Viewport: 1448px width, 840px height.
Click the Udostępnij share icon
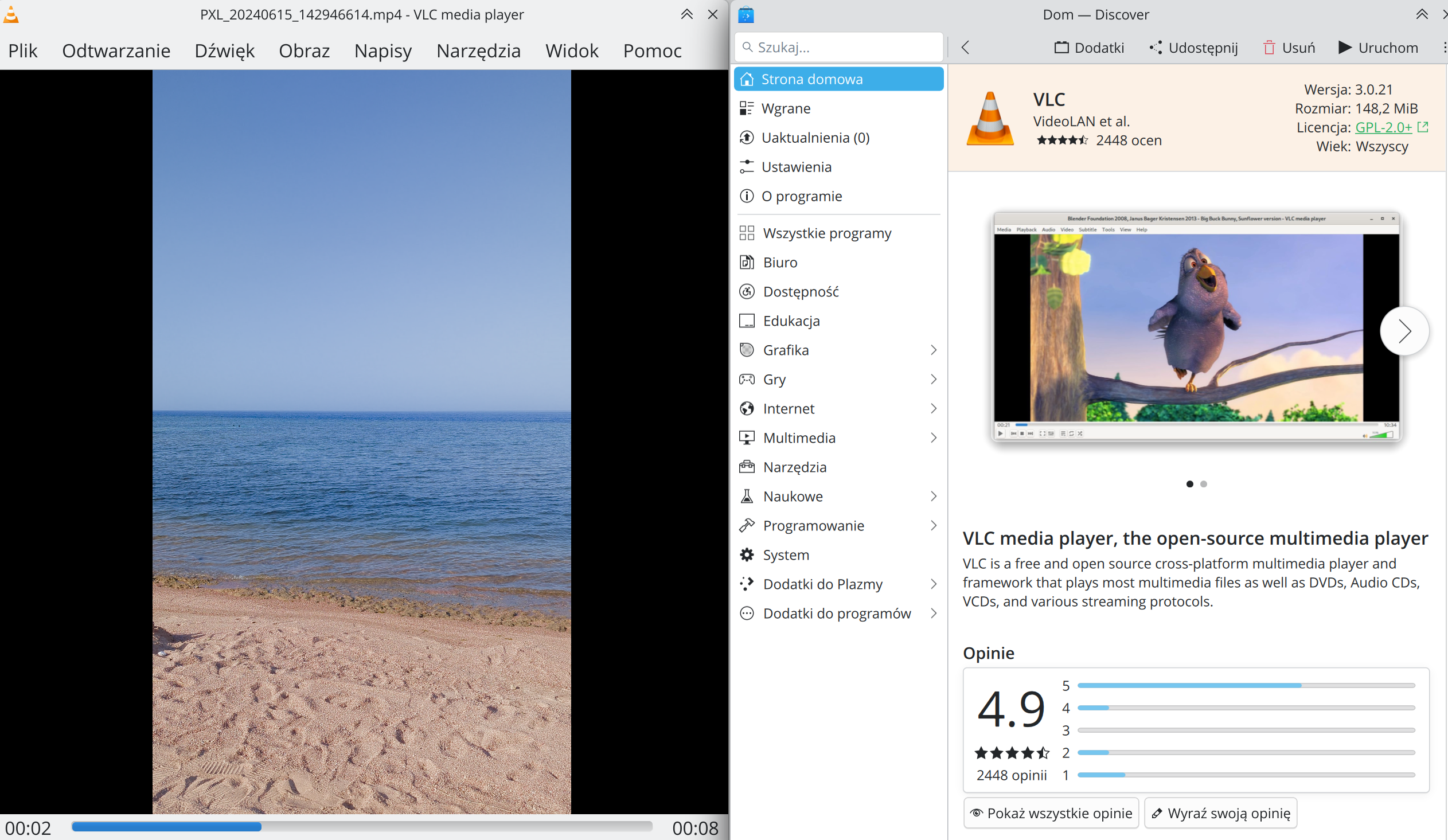tap(1155, 48)
